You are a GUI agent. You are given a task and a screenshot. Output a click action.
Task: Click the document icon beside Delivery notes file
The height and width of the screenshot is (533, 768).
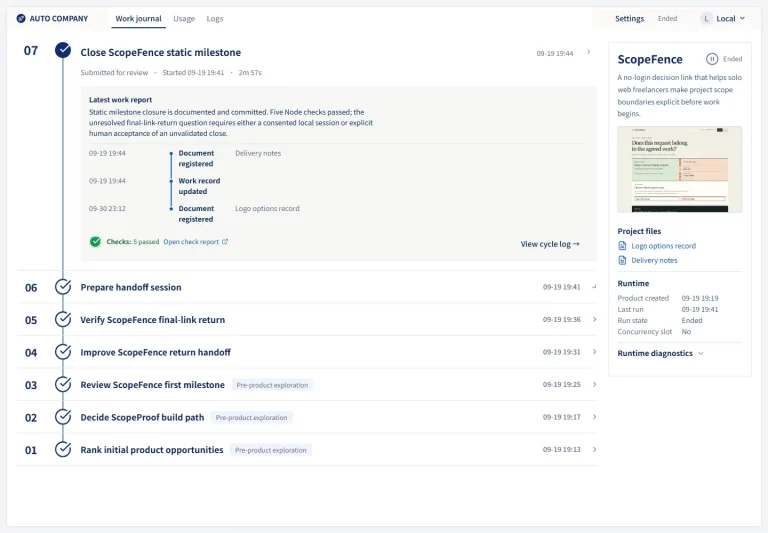tap(622, 260)
